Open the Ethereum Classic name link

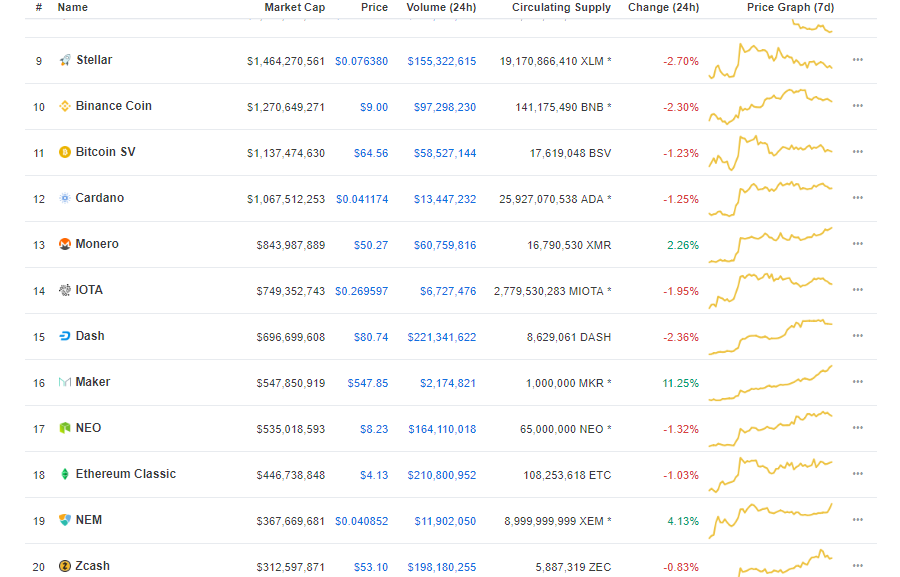[126, 474]
